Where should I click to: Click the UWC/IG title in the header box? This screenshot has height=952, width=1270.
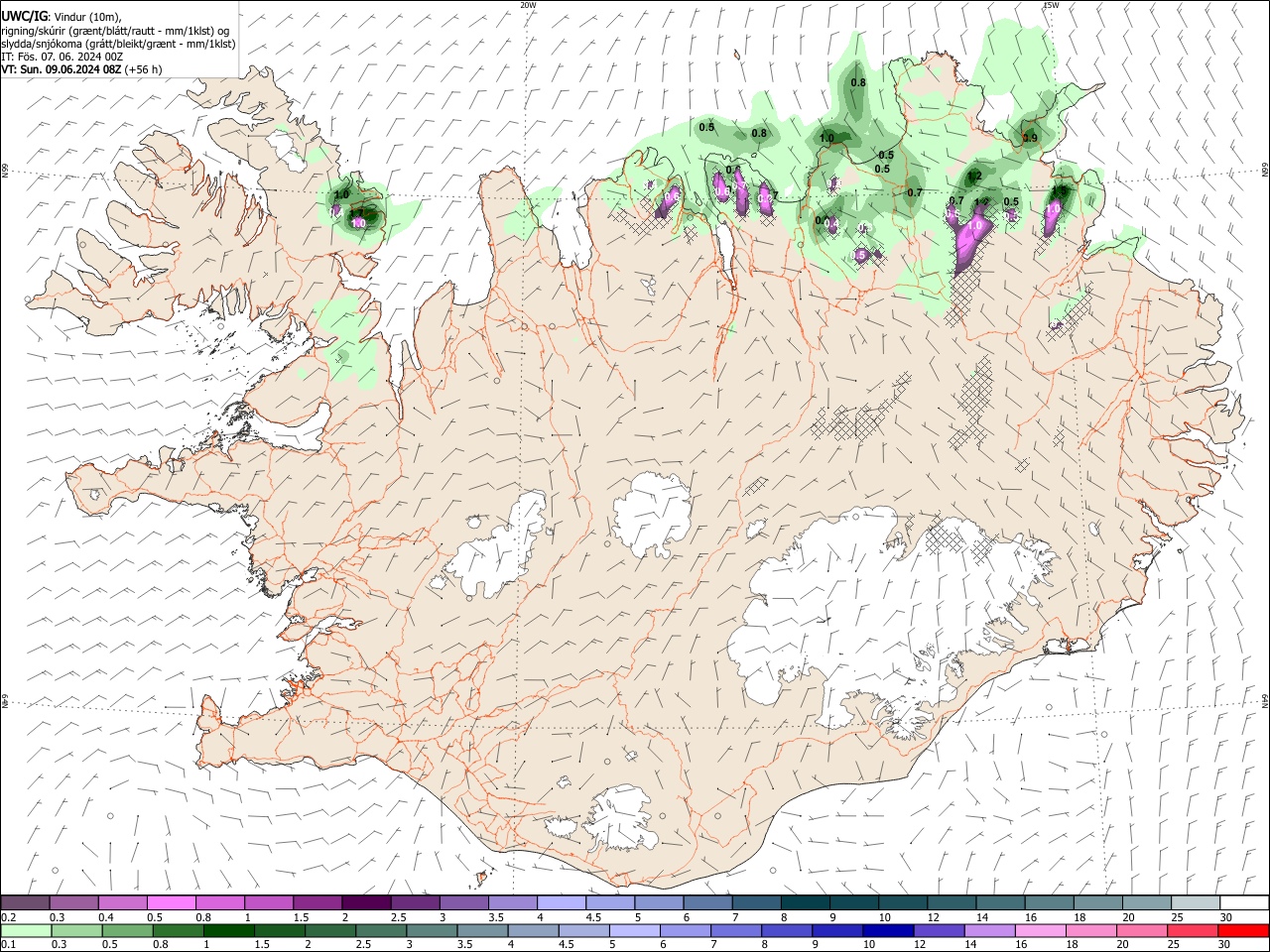click(23, 16)
